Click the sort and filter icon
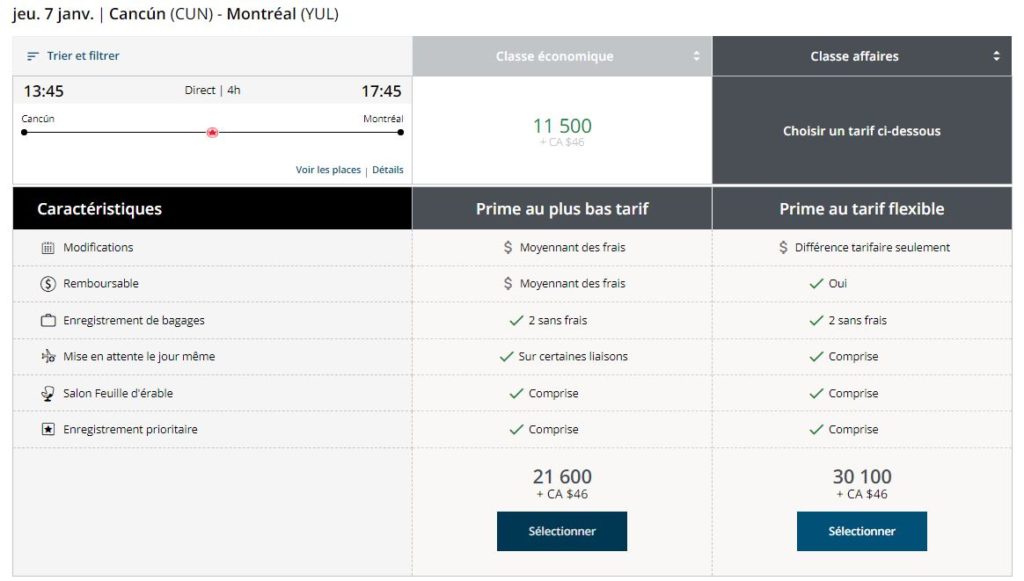Image resolution: width=1024 pixels, height=581 pixels. pyautogui.click(x=31, y=56)
